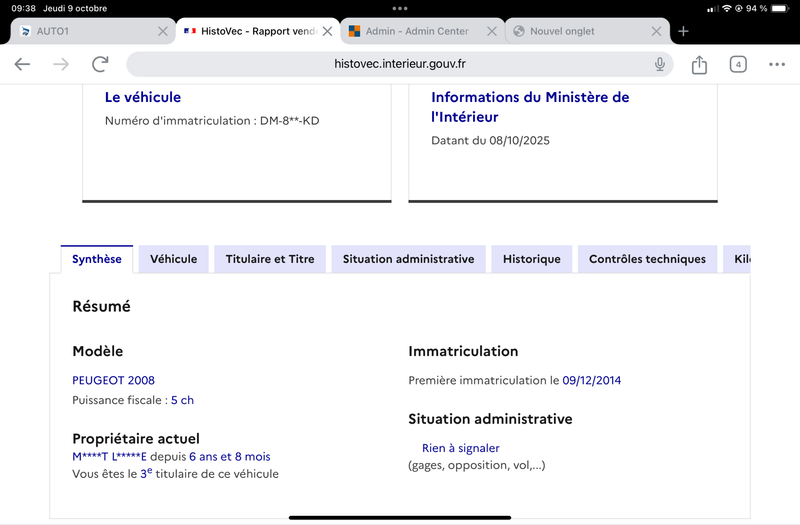
Task: Tap the histovec.interieur.gouv.fr address field
Action: click(400, 64)
